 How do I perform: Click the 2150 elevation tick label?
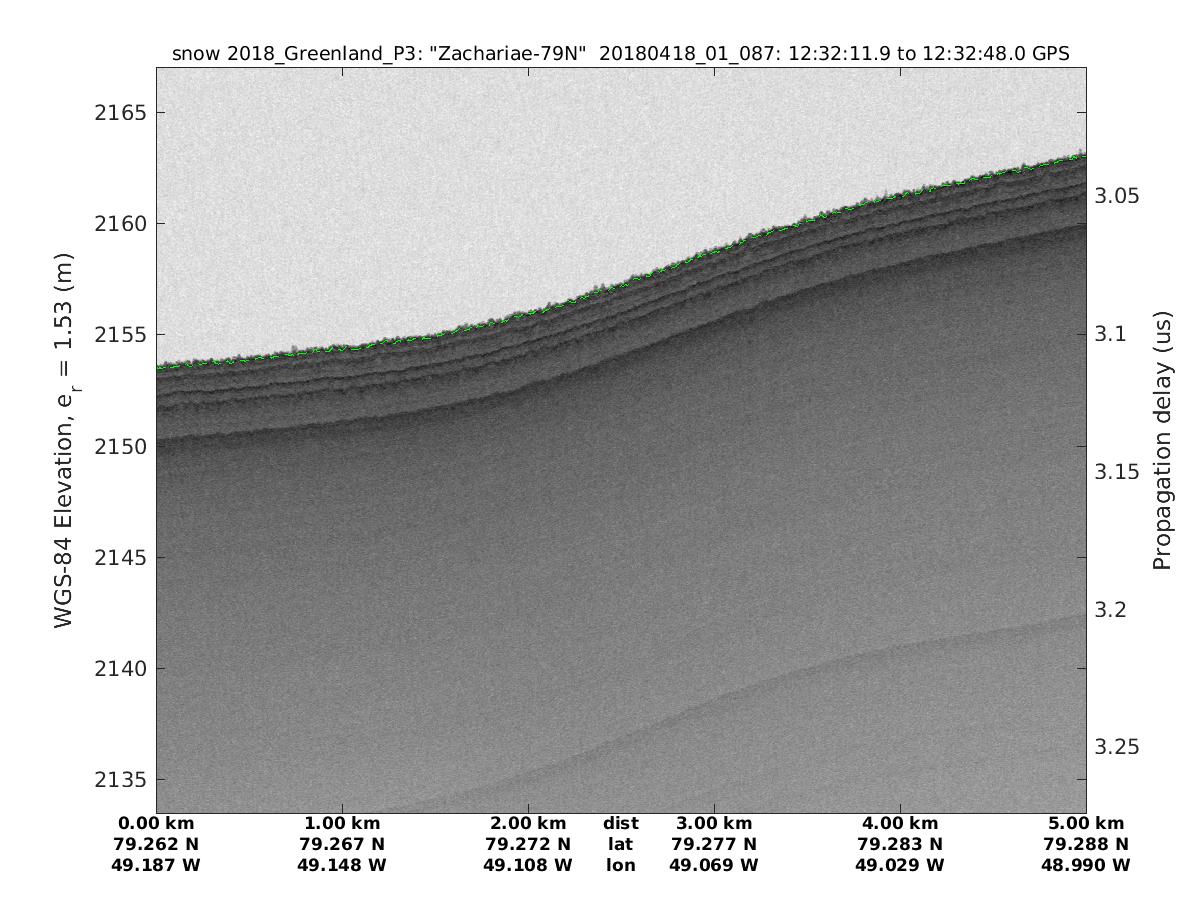120,446
